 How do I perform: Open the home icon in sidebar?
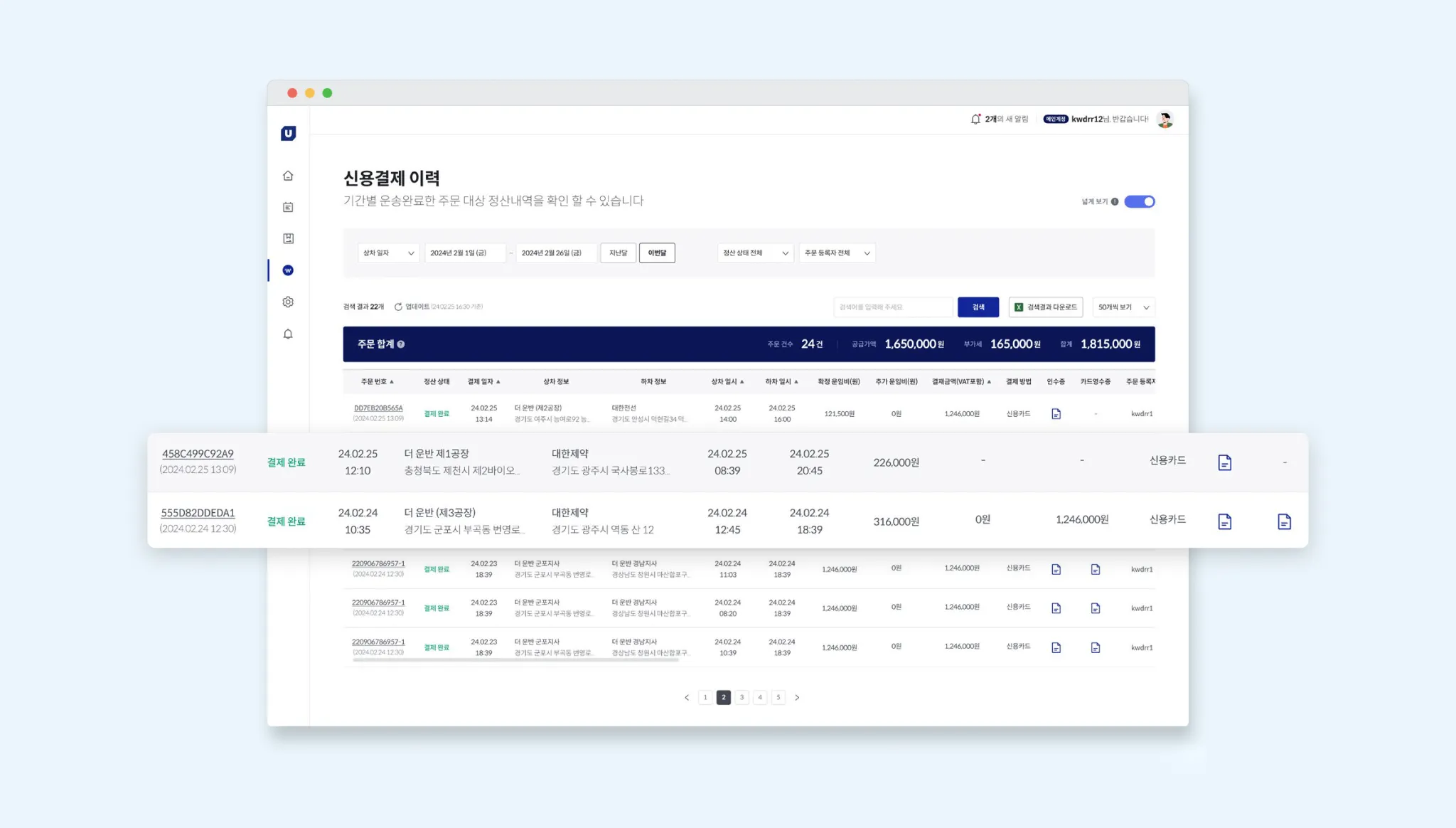288,176
